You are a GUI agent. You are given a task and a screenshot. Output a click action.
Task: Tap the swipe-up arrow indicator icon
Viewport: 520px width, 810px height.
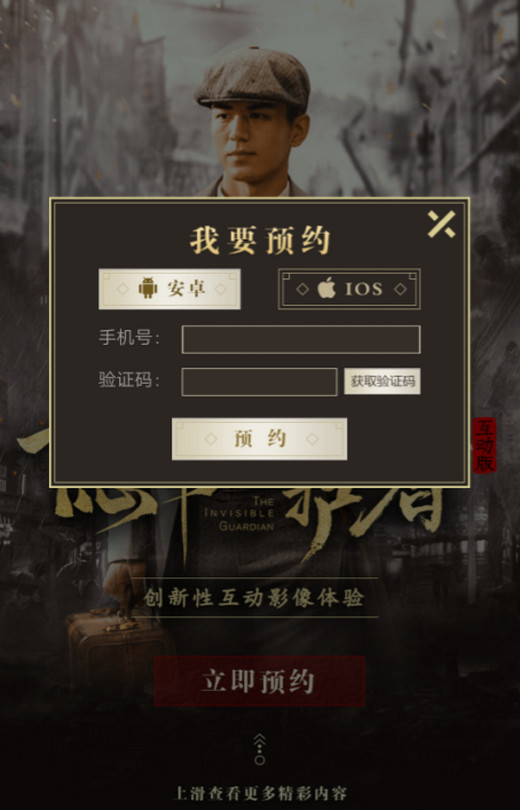[260, 749]
